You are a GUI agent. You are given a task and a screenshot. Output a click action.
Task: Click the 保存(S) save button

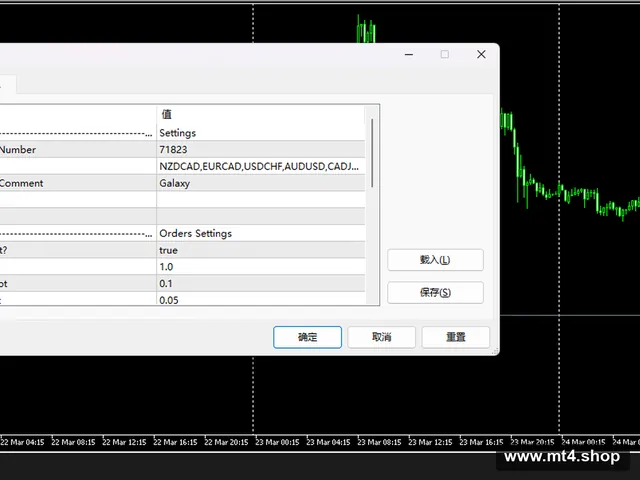point(435,292)
